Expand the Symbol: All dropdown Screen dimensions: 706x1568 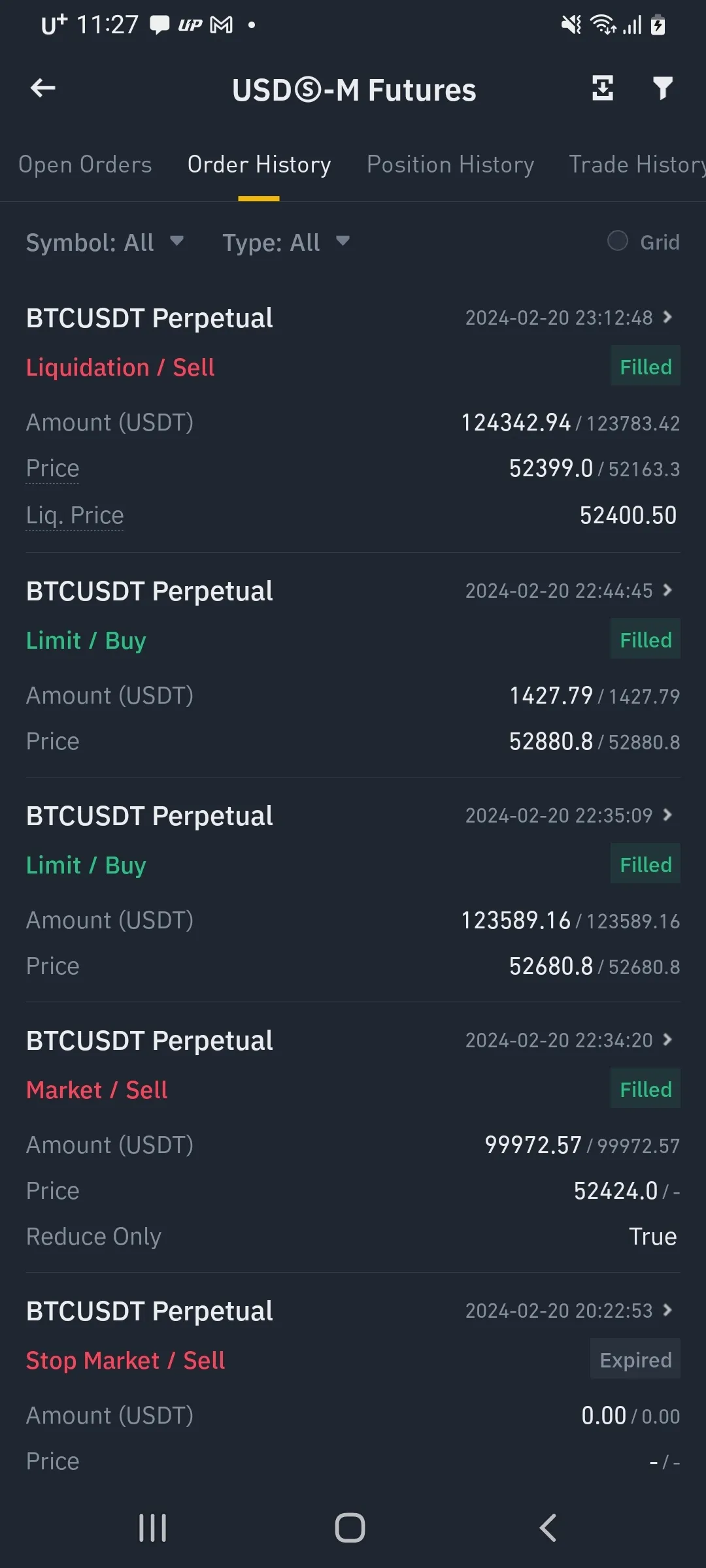click(x=105, y=242)
